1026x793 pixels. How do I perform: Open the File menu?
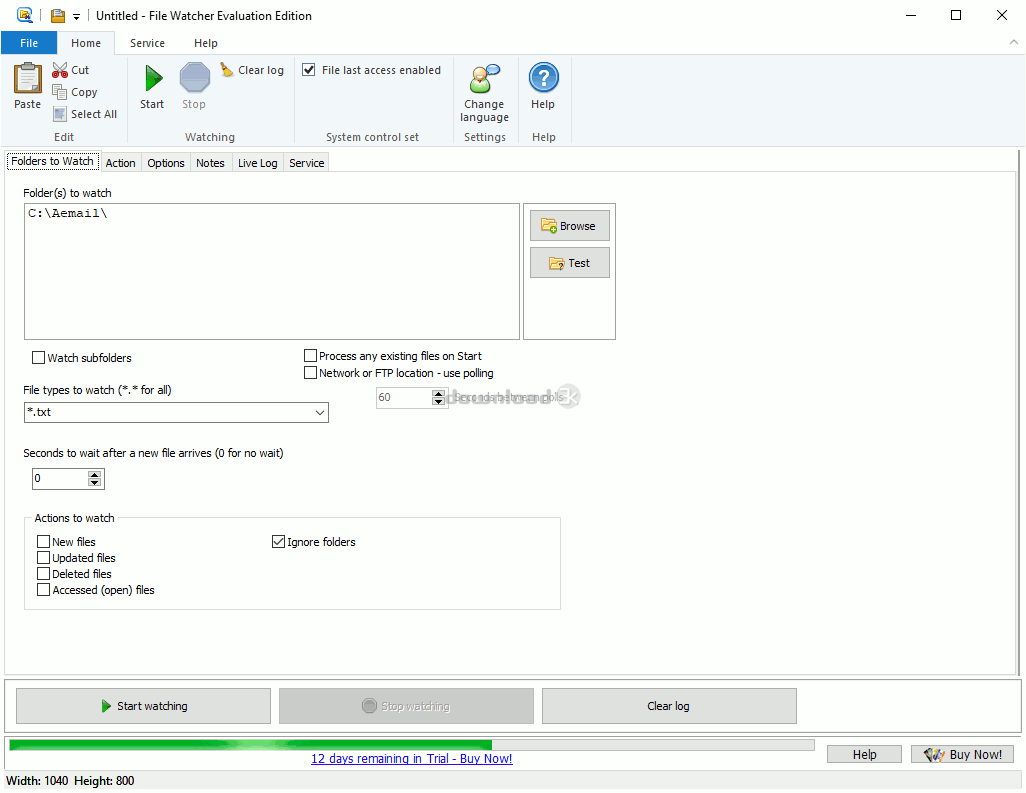pyautogui.click(x=29, y=43)
